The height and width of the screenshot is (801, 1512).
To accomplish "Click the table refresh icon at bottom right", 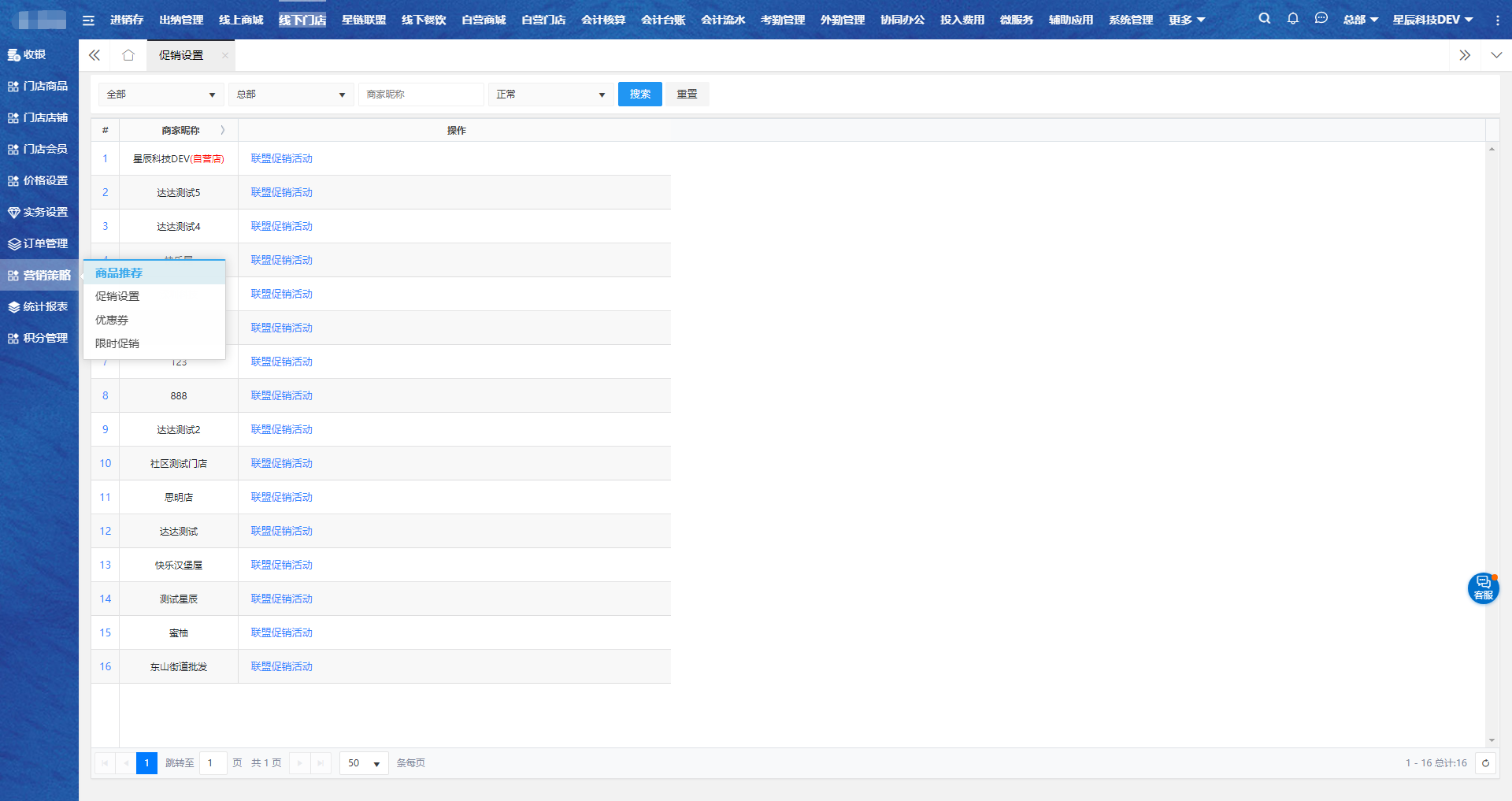I will 1485,763.
